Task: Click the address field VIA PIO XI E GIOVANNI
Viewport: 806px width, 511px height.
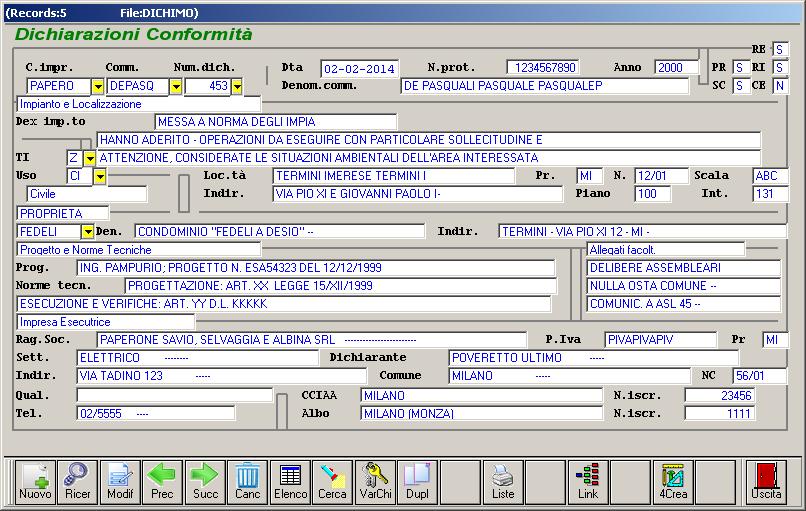Action: pyautogui.click(x=417, y=194)
